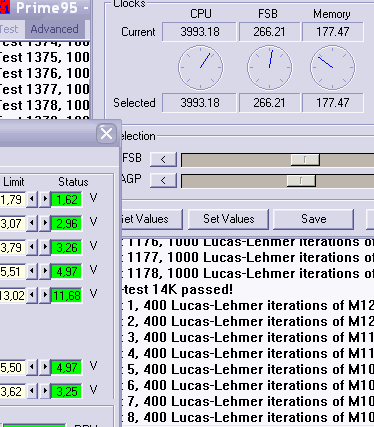374x427 pixels.
Task: Increase the 13,02 V limit with right arrow
Action: [45, 295]
